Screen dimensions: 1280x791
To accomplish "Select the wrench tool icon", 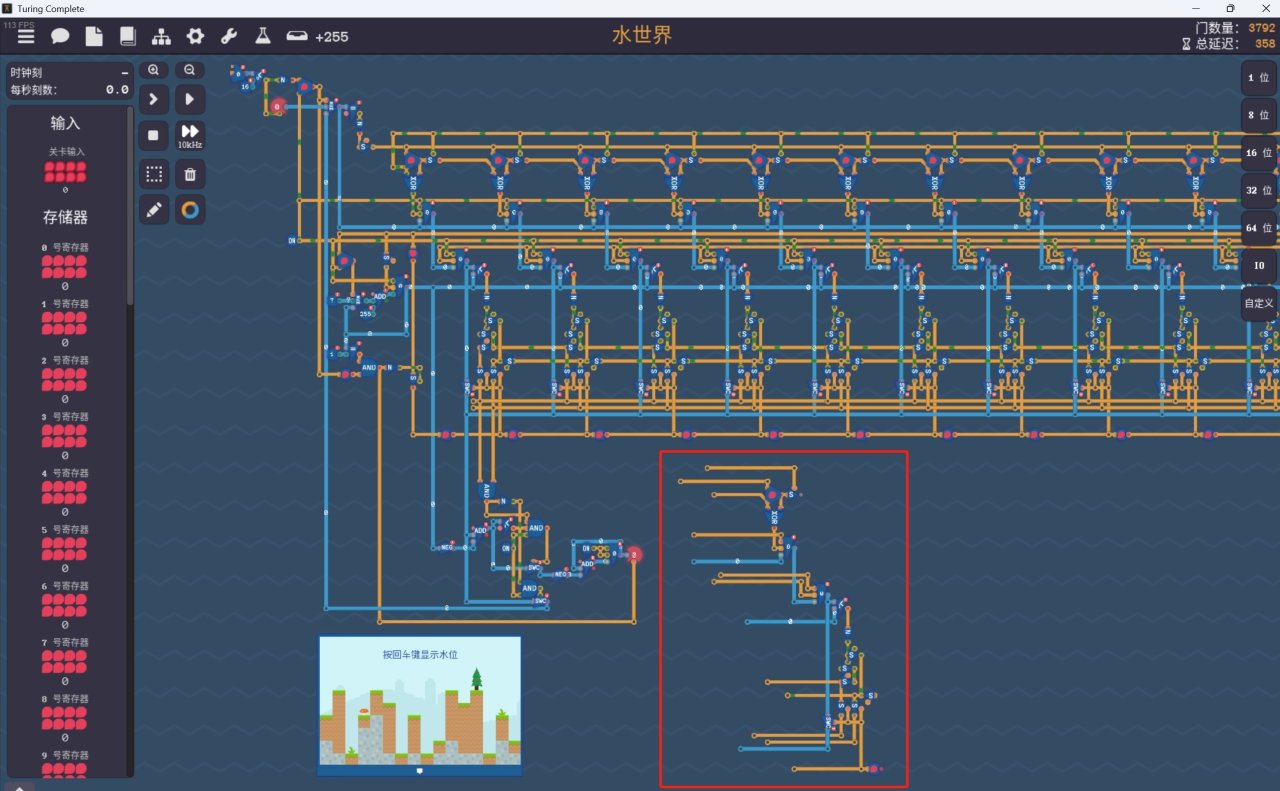I will point(229,36).
